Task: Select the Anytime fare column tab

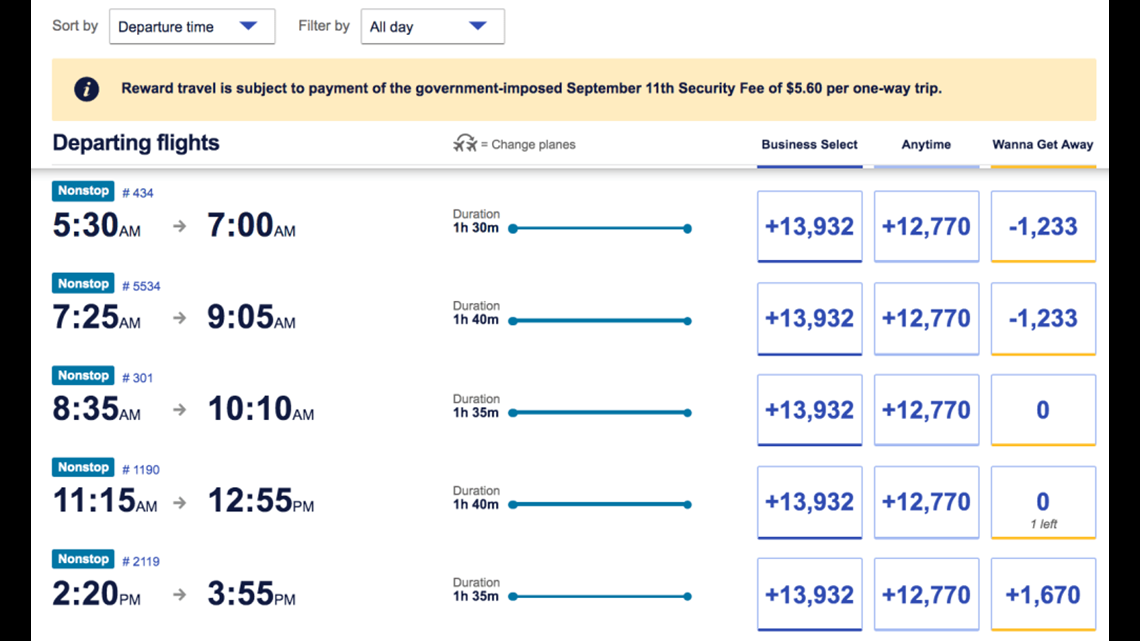Action: click(926, 145)
